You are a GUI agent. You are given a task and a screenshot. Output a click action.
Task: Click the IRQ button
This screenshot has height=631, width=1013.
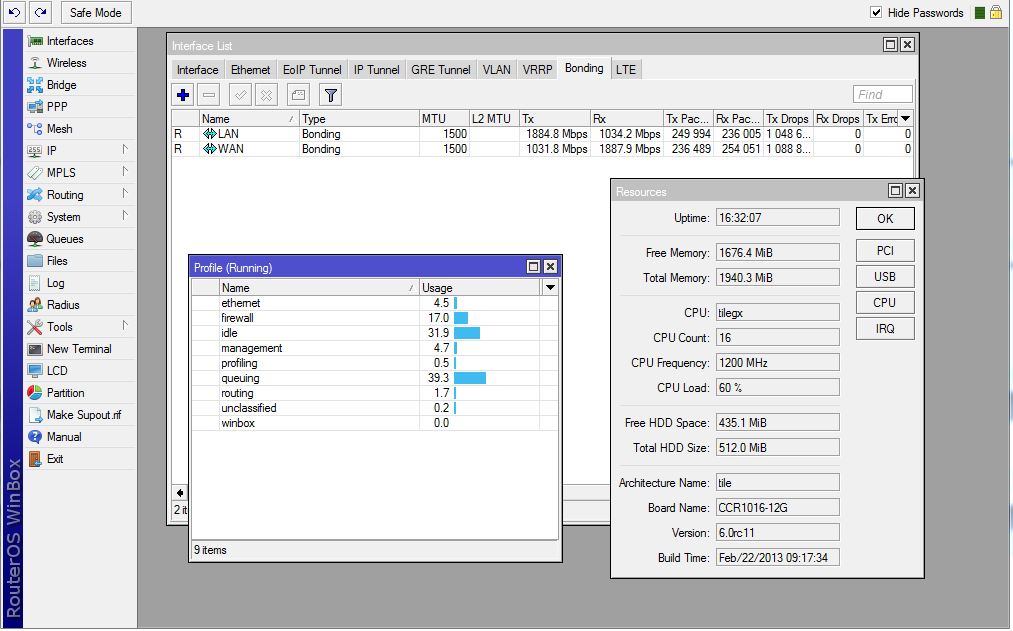(885, 328)
